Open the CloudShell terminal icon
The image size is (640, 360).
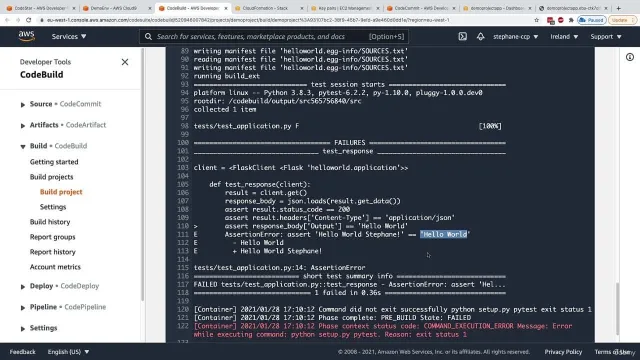(x=462, y=36)
